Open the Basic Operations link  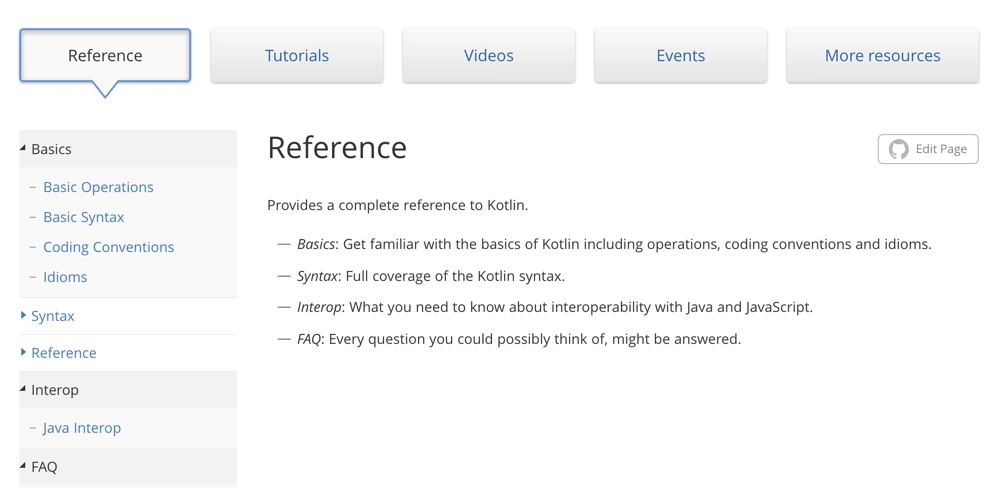98,187
